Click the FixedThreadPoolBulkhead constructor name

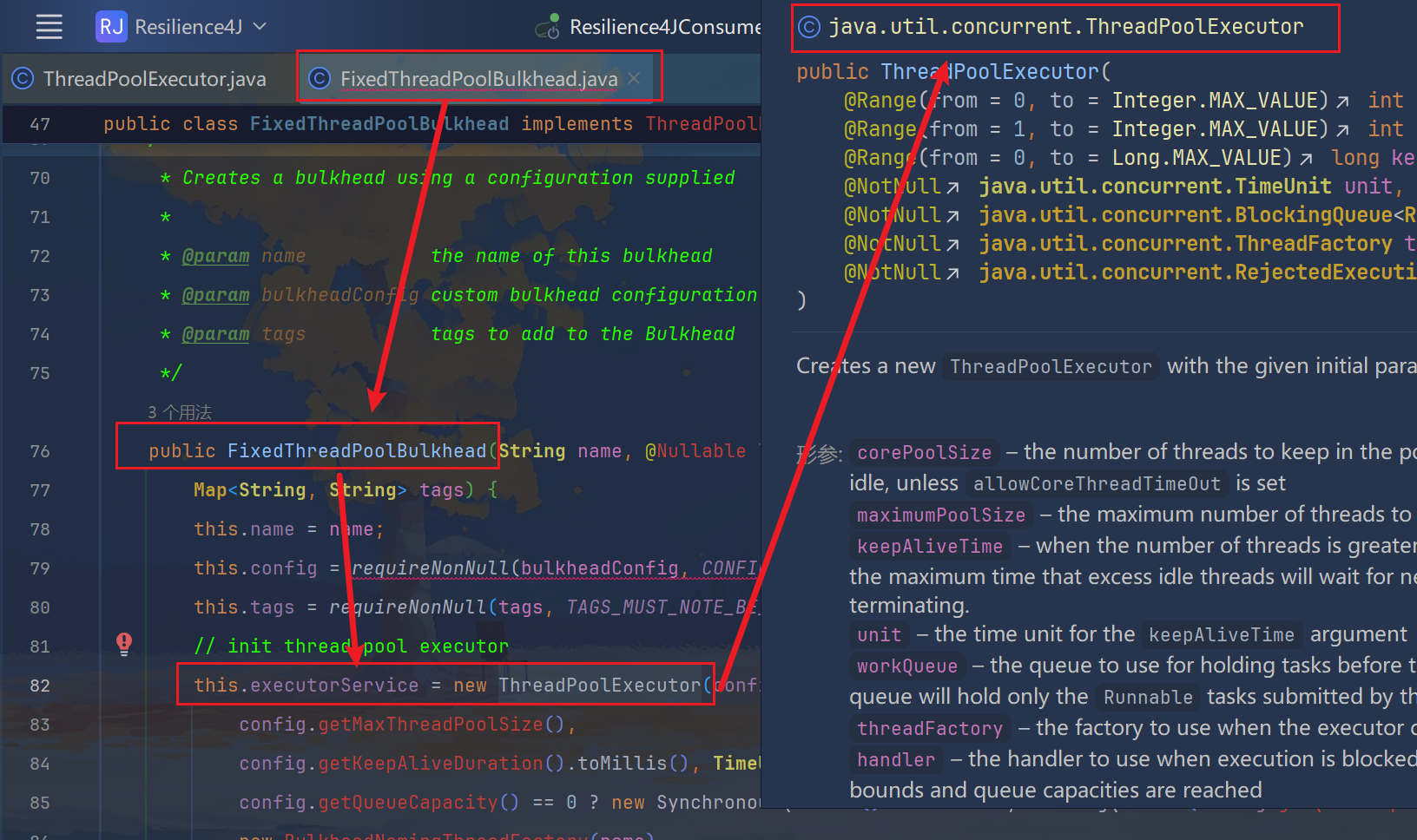pos(357,451)
